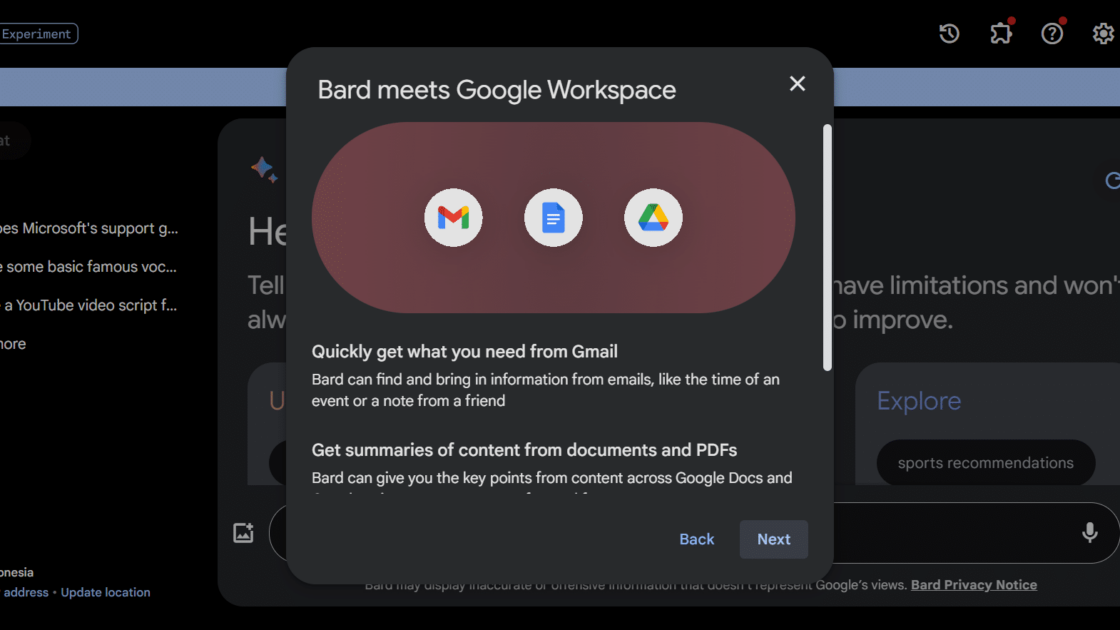The width and height of the screenshot is (1120, 630).
Task: Open the basic famous voc... recent chat
Action: pos(89,267)
